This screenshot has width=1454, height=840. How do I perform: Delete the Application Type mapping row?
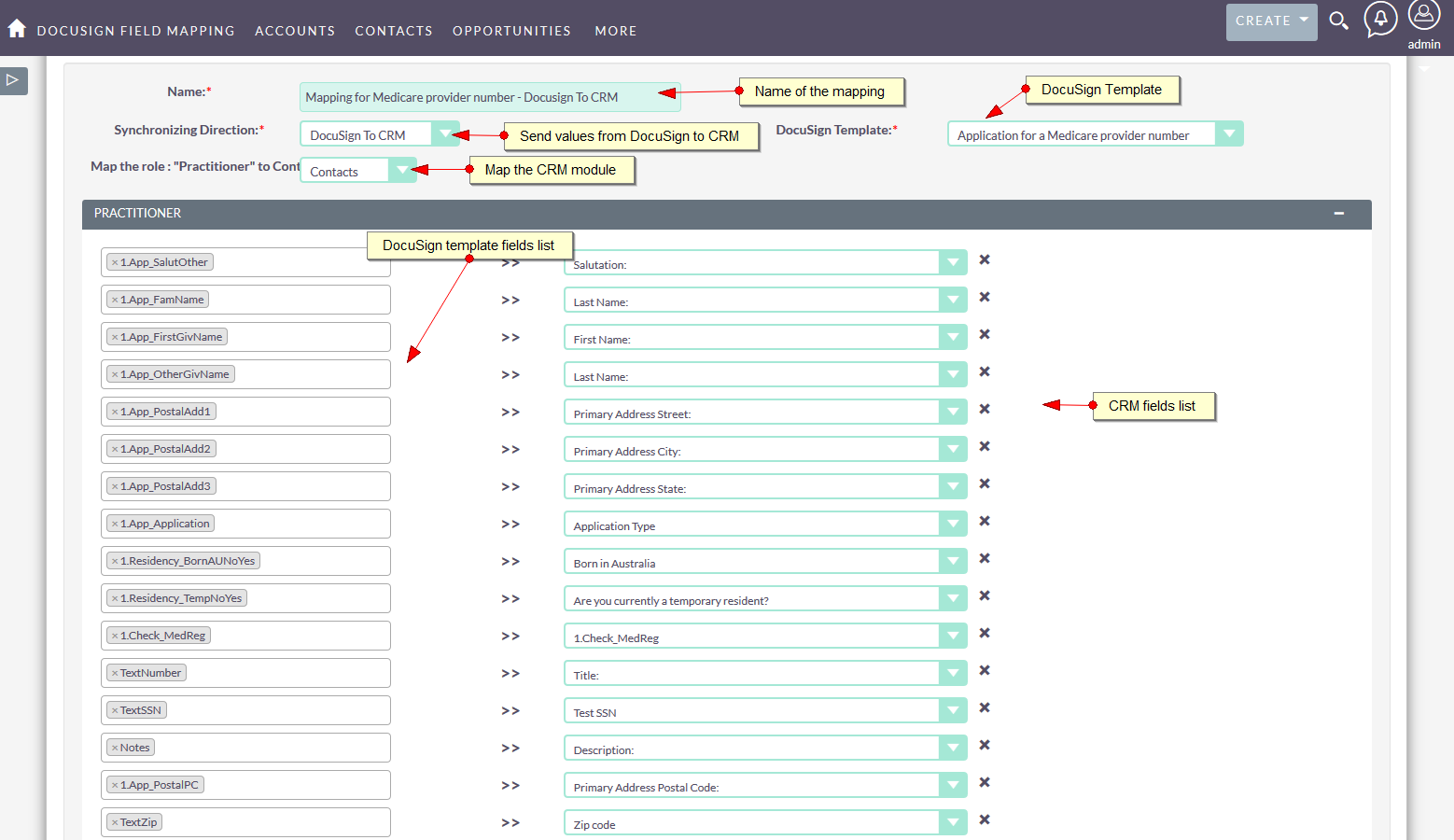pos(985,521)
